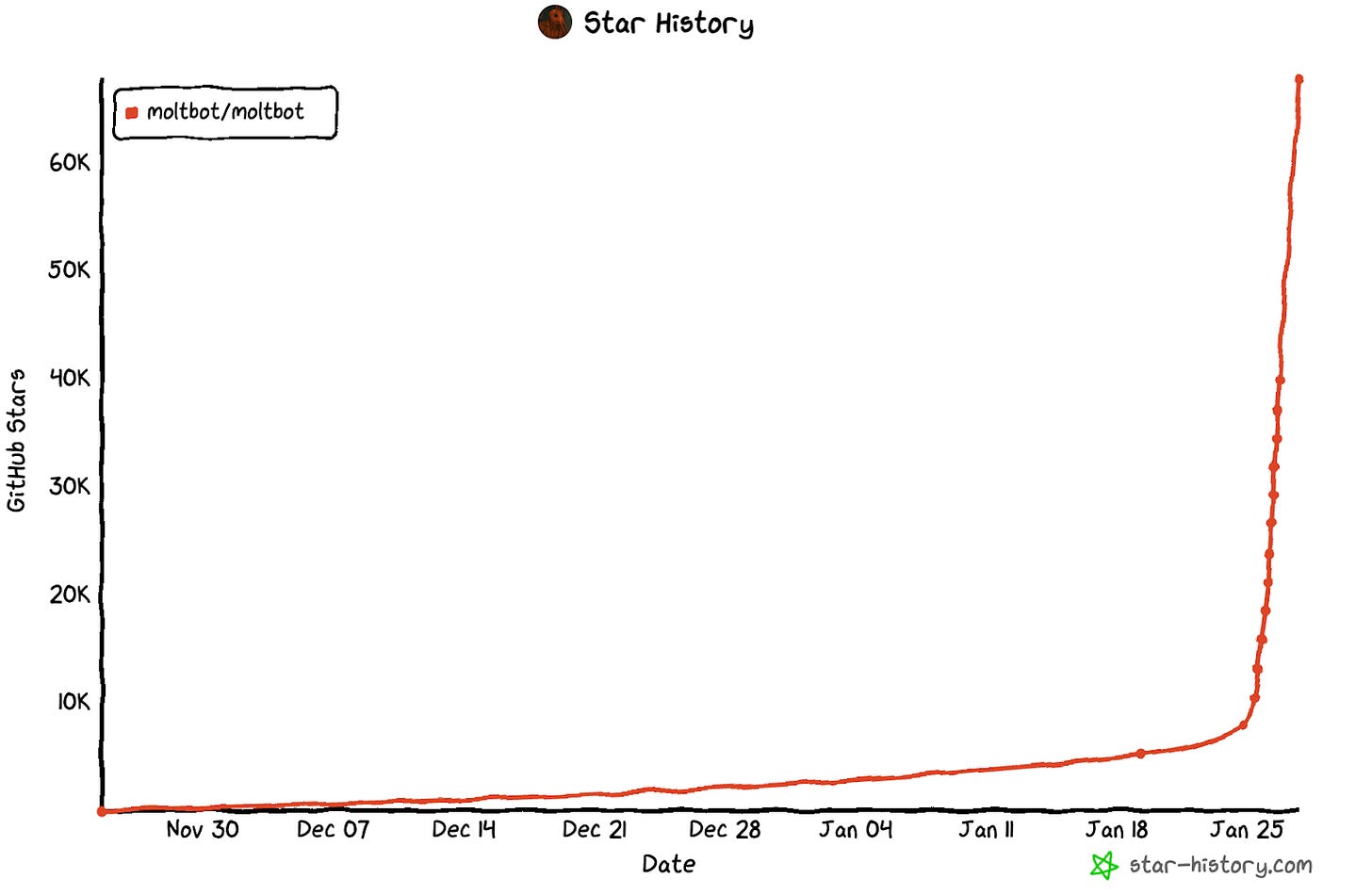Image resolution: width=1372 pixels, height=895 pixels.
Task: Click the green star-history logo icon
Action: (1103, 865)
